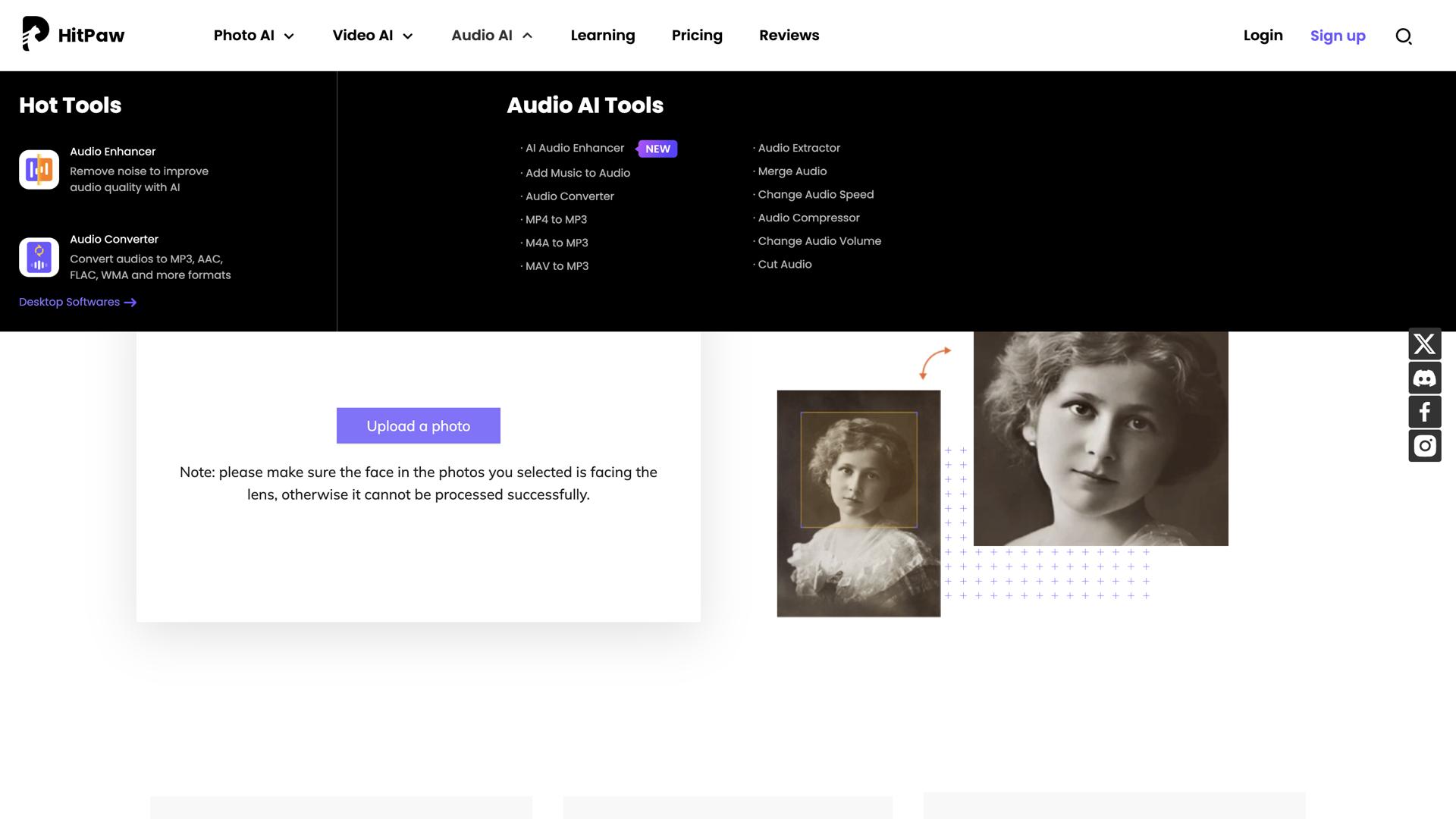
Task: Select the Audio Enhancer hot tool icon
Action: (x=38, y=169)
